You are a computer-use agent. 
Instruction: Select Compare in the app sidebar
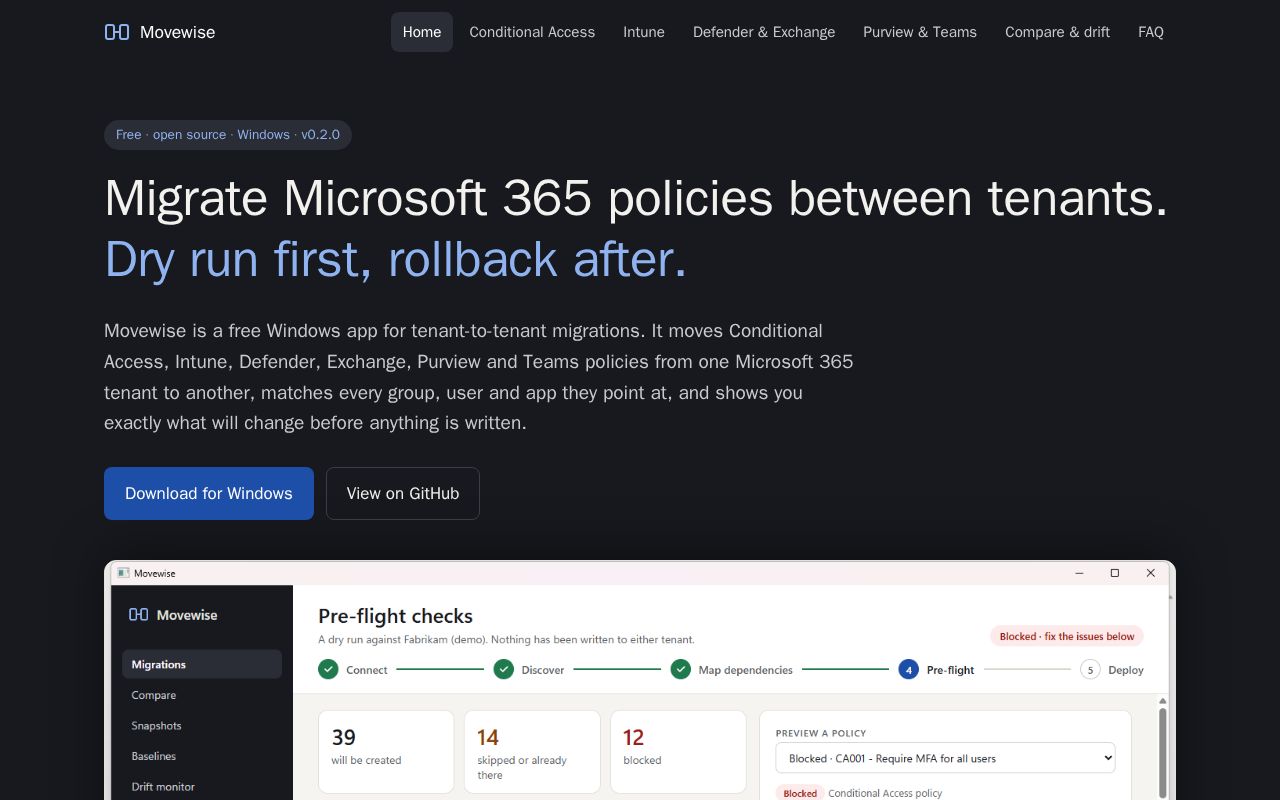202,695
